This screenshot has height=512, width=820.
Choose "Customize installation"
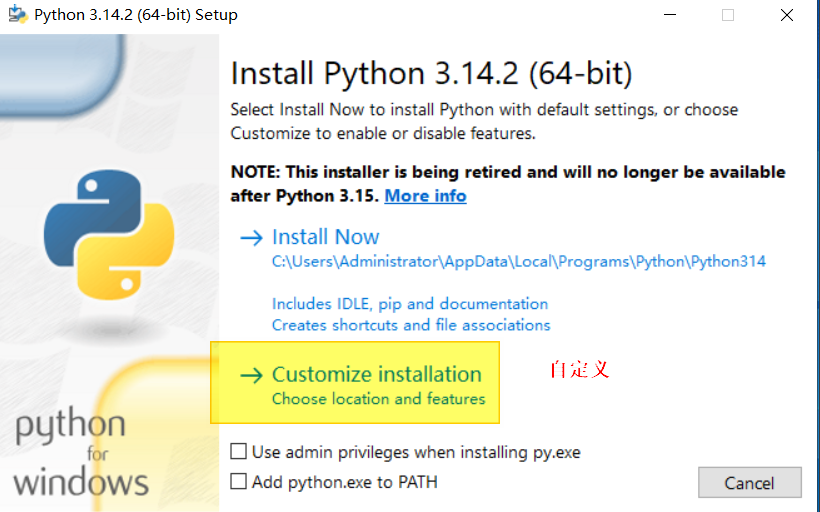point(377,374)
